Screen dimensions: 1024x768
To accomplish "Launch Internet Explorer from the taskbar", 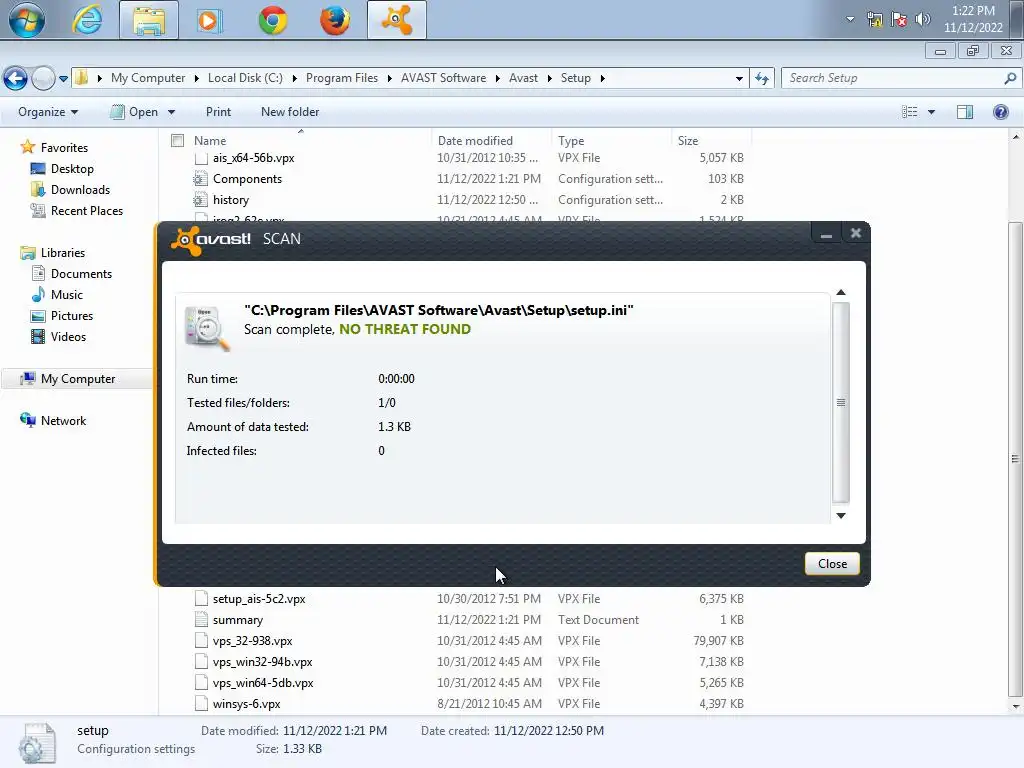I will coord(87,20).
